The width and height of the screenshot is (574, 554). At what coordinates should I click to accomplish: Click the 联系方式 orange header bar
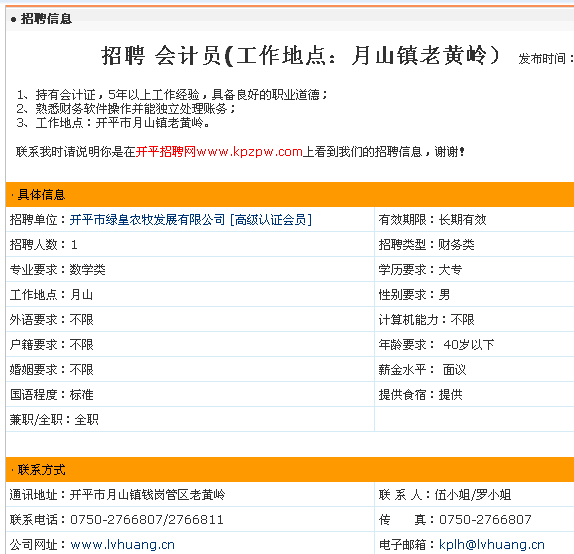point(290,469)
